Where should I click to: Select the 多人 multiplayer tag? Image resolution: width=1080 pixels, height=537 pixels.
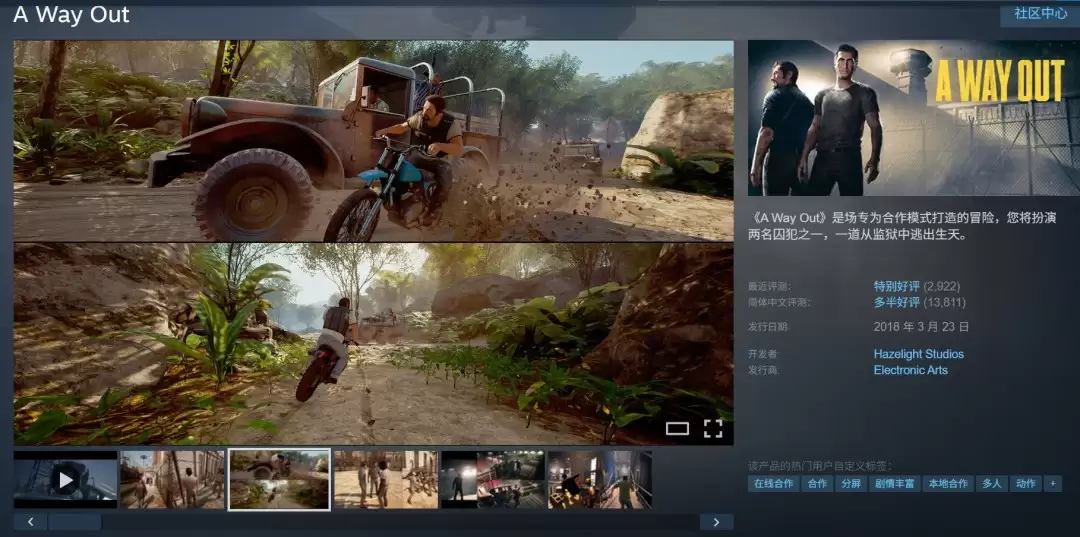[x=991, y=483]
